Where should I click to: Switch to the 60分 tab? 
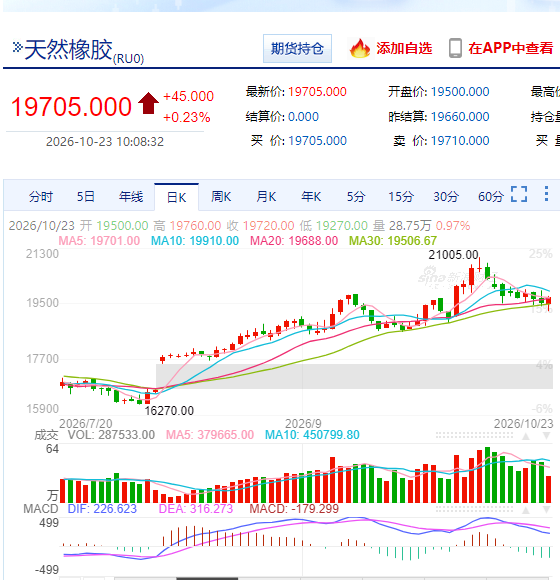(x=491, y=196)
